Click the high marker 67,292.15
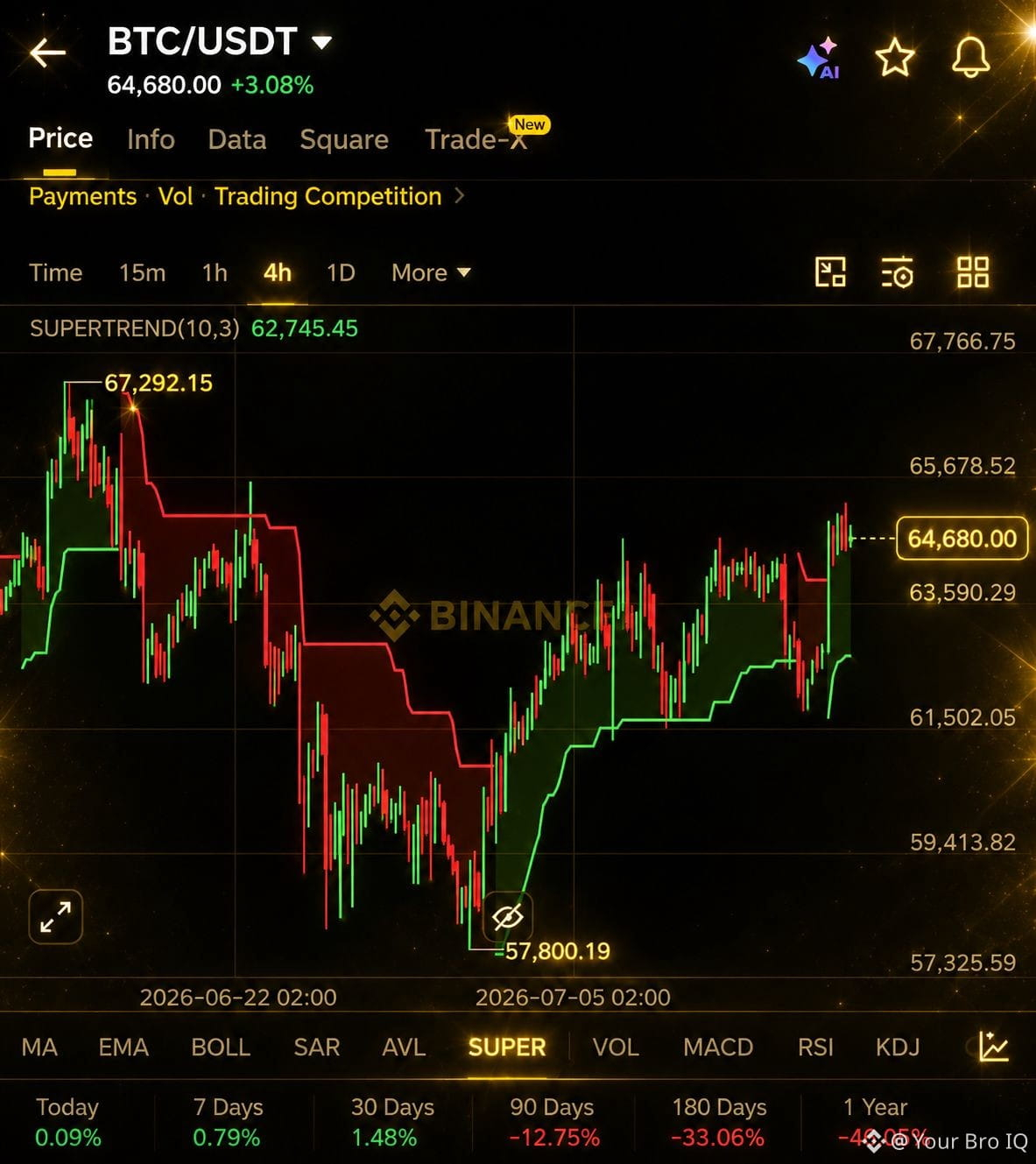This screenshot has width=1036, height=1164. tap(159, 383)
